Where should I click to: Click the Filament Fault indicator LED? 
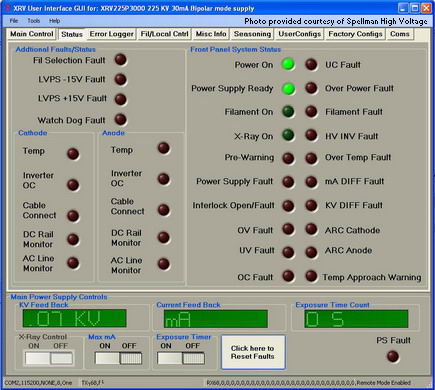pos(311,112)
